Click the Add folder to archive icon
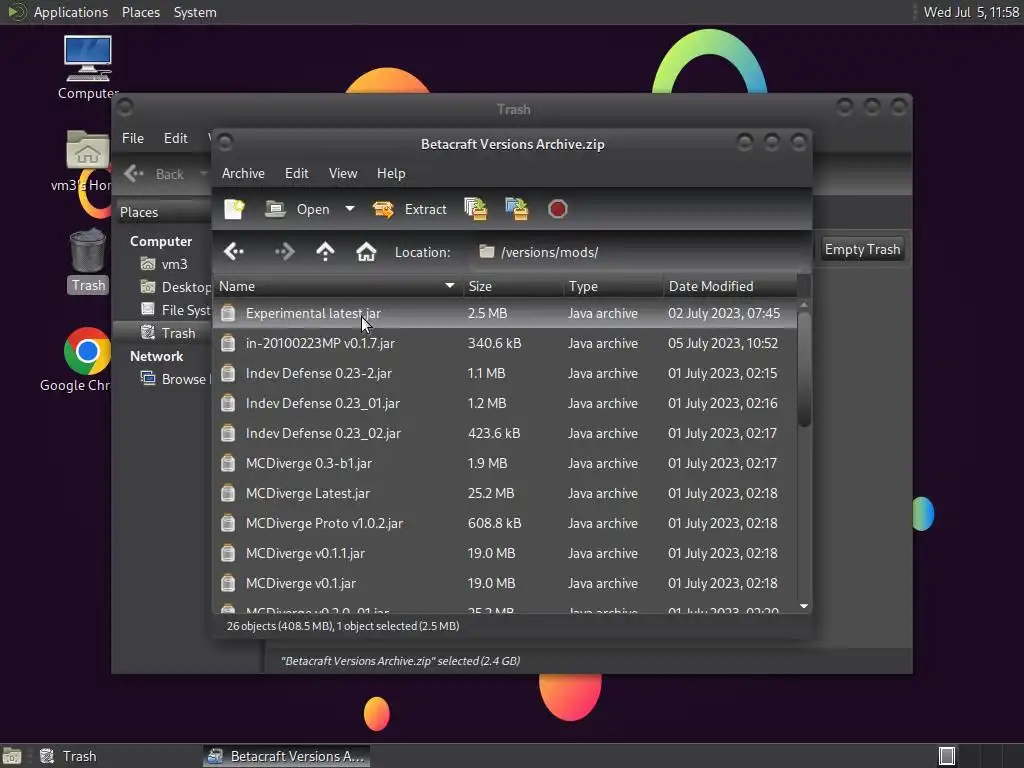Image resolution: width=1024 pixels, height=768 pixels. (517, 209)
